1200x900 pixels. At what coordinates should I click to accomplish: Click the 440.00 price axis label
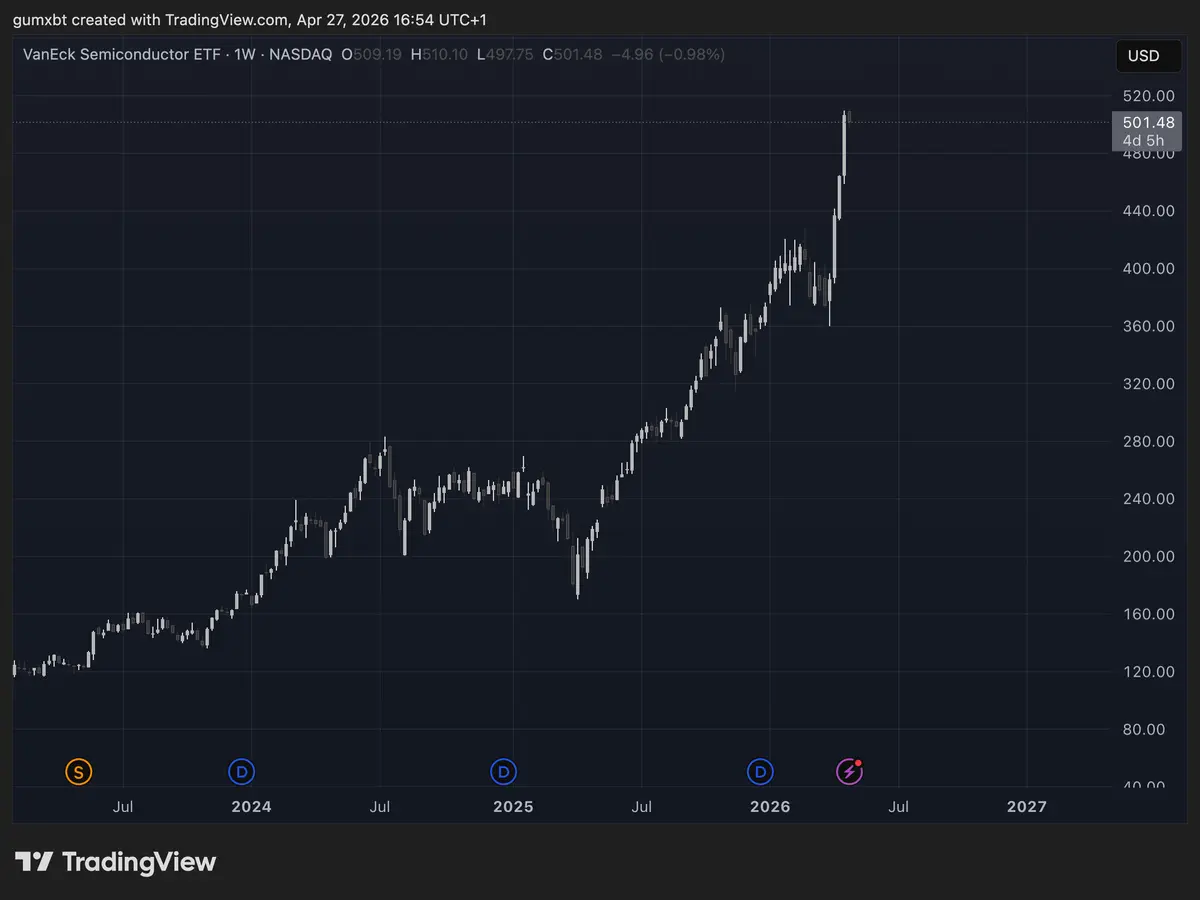pos(1149,211)
